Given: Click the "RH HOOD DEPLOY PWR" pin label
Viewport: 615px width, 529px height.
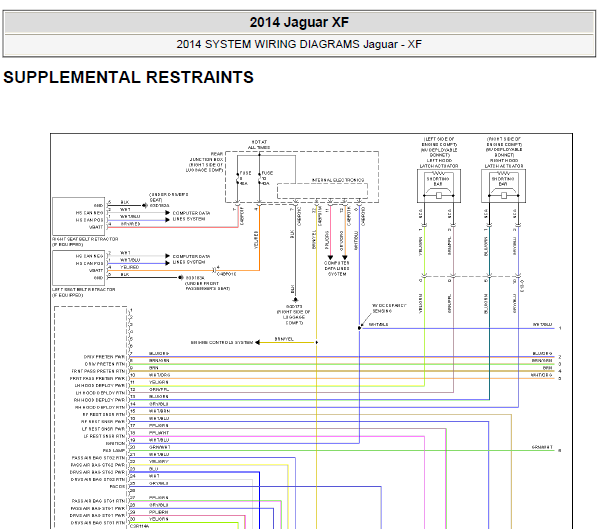Looking at the screenshot, I should tap(99, 400).
